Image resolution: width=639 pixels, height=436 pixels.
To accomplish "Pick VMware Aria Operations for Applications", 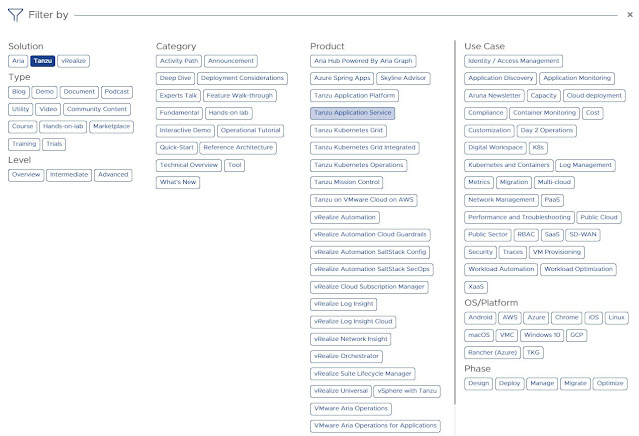I will 375,426.
